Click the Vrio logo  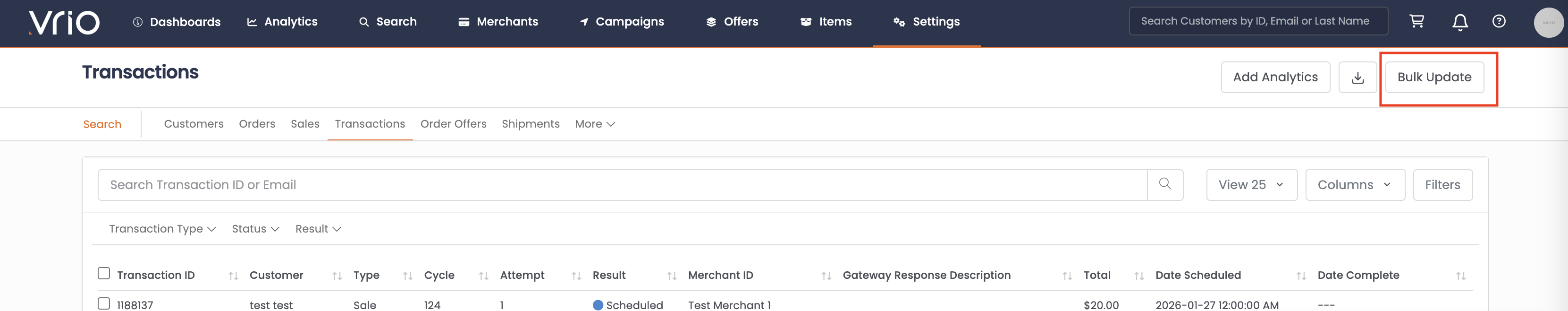[65, 23]
